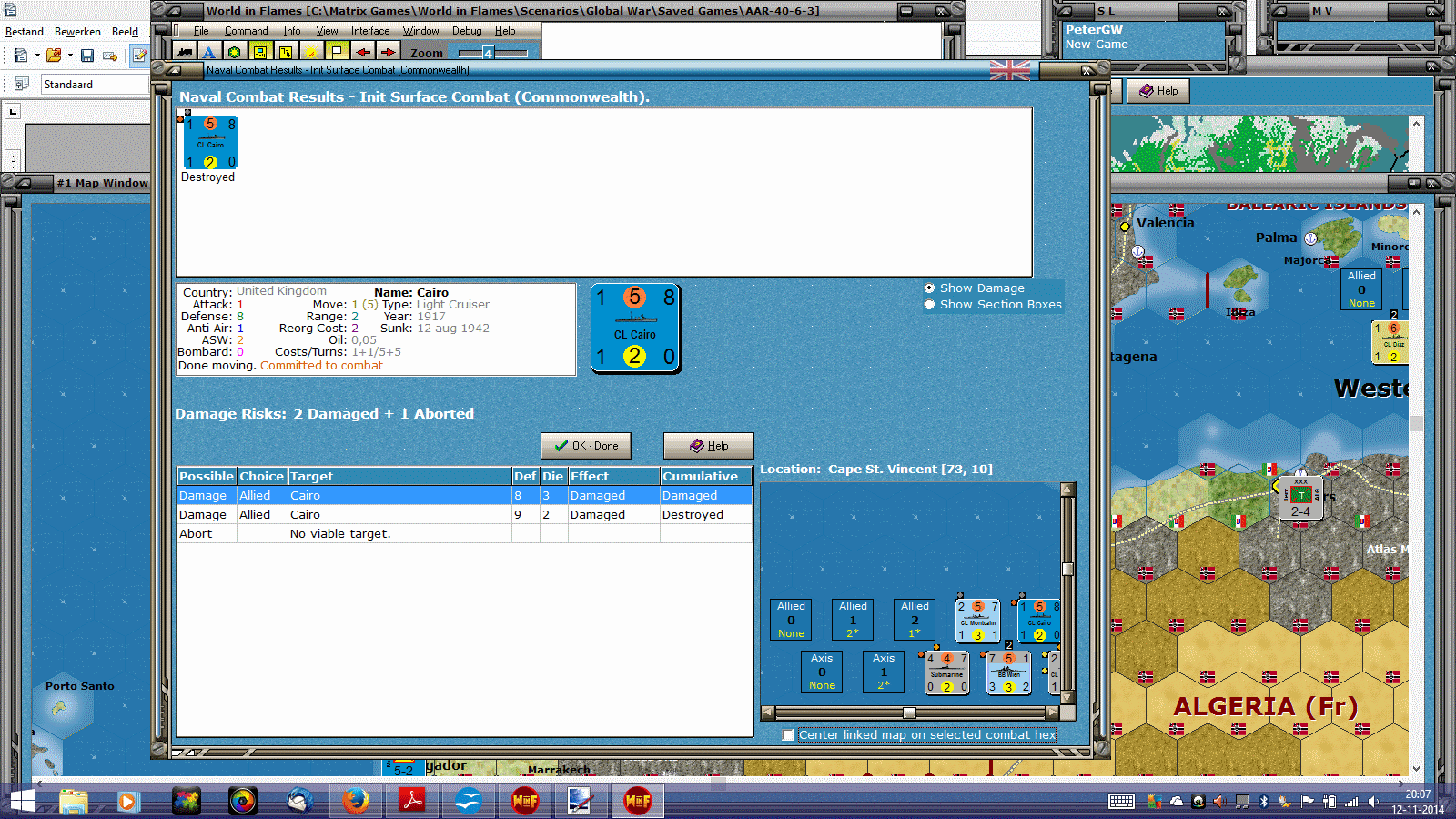Image resolution: width=1456 pixels, height=819 pixels.
Task: Select the CL Cairo counter in location panel
Action: [x=1039, y=621]
